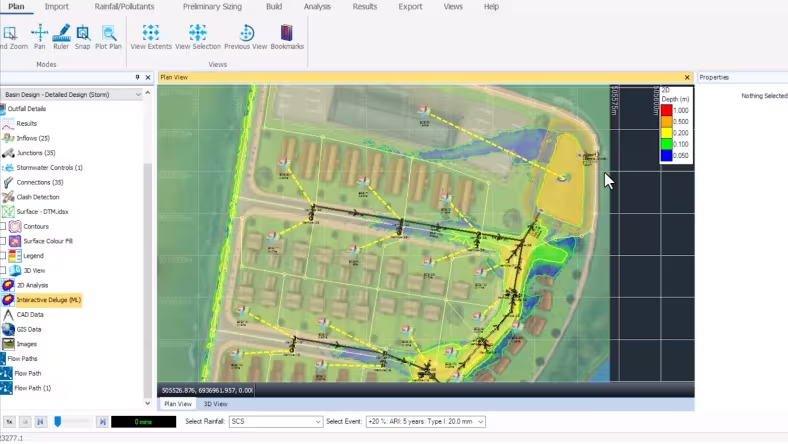Toggle the Contours checkbox

click(x=3, y=226)
